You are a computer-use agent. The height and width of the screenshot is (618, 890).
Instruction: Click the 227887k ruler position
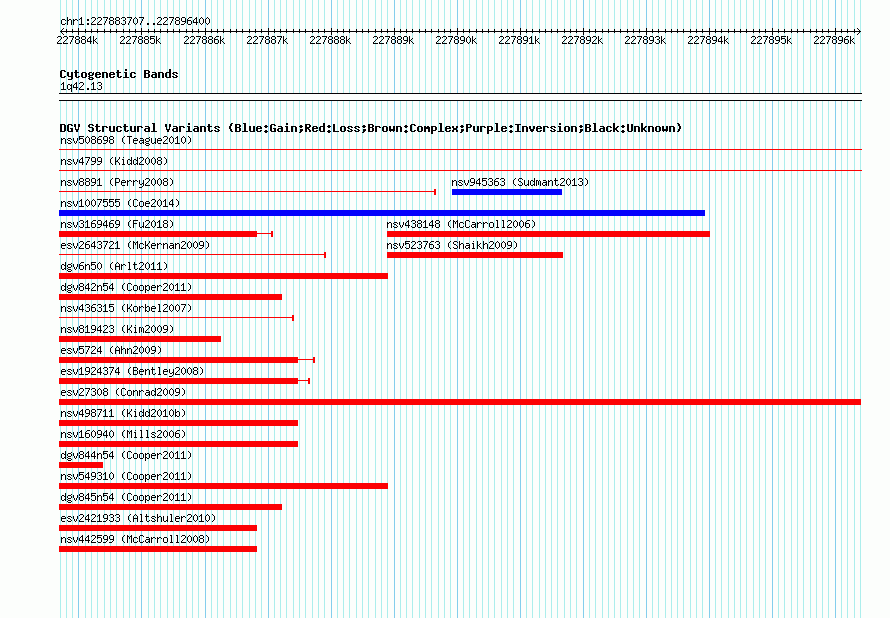coord(267,40)
